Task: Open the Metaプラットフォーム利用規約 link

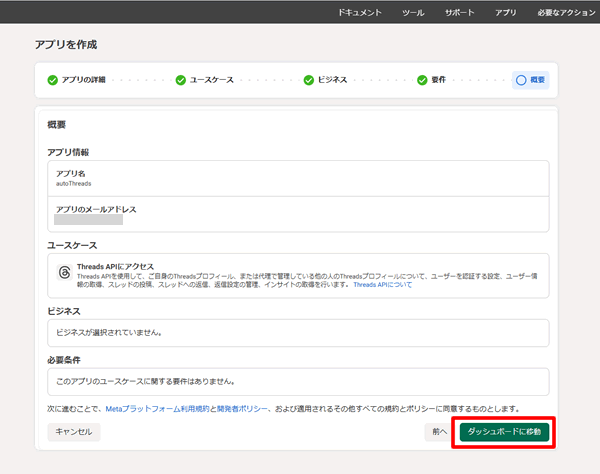Action: 157,409
